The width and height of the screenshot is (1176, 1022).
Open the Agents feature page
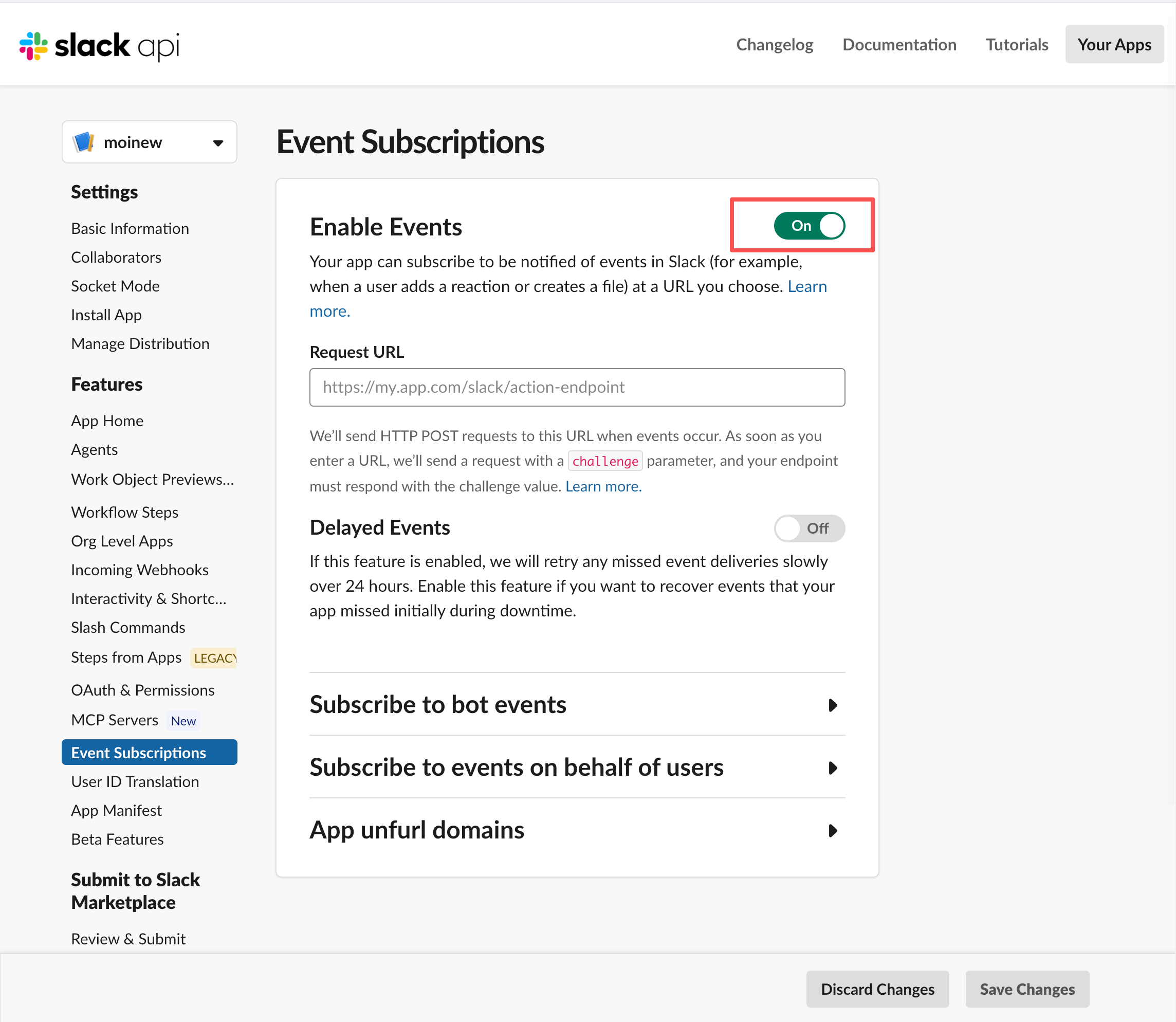tap(95, 450)
